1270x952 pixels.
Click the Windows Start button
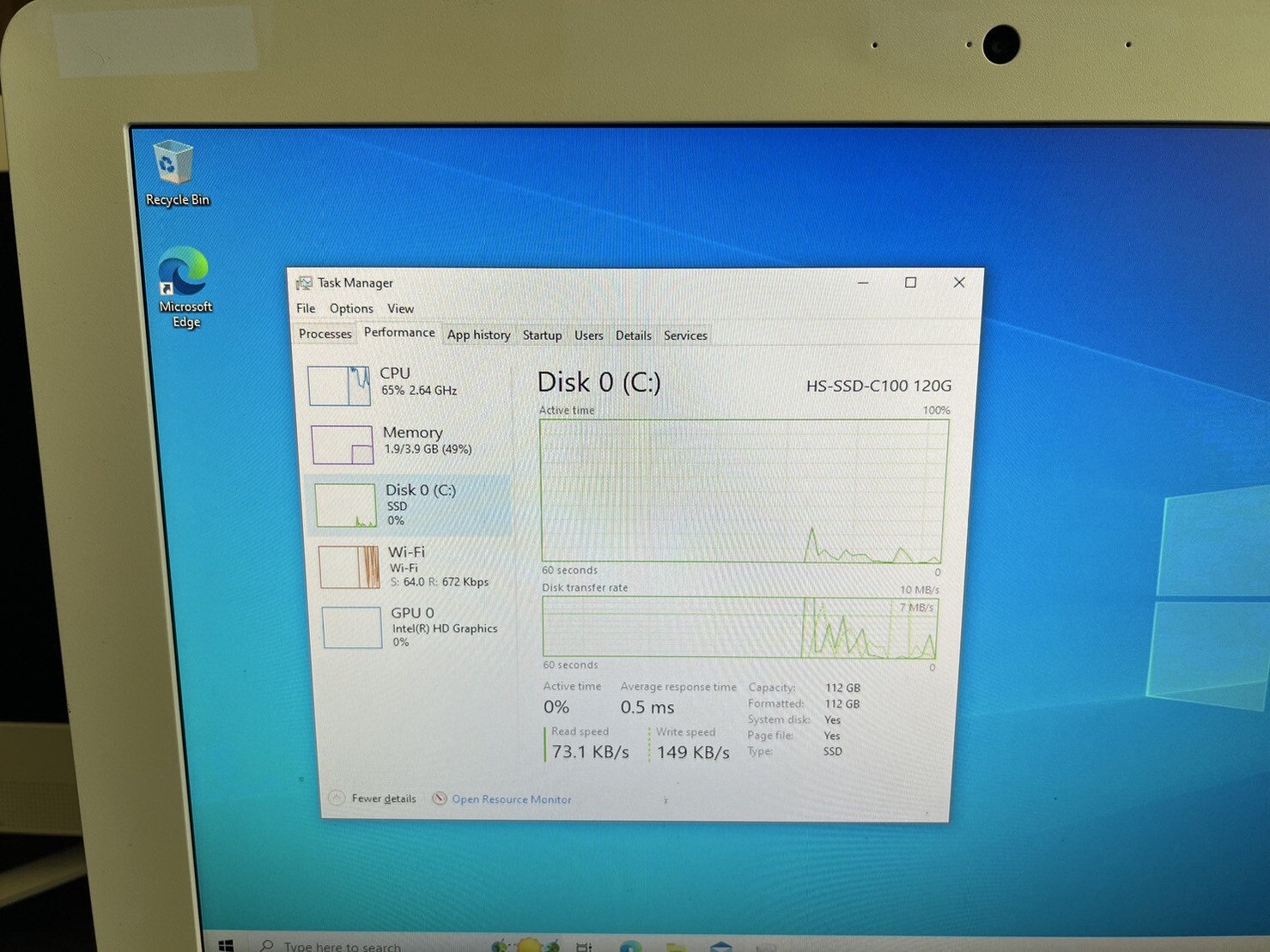click(227, 945)
